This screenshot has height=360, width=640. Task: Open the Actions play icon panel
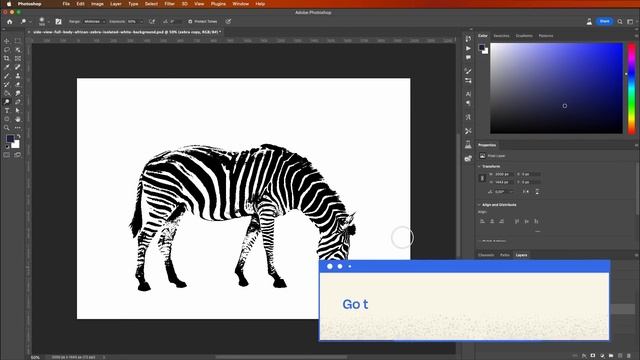point(468,48)
